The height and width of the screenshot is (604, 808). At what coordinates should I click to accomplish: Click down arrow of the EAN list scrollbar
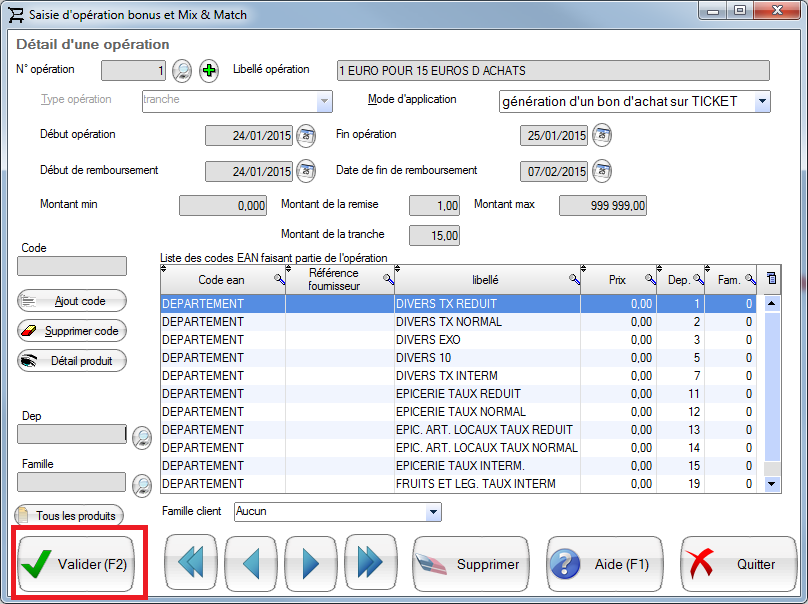[x=771, y=483]
